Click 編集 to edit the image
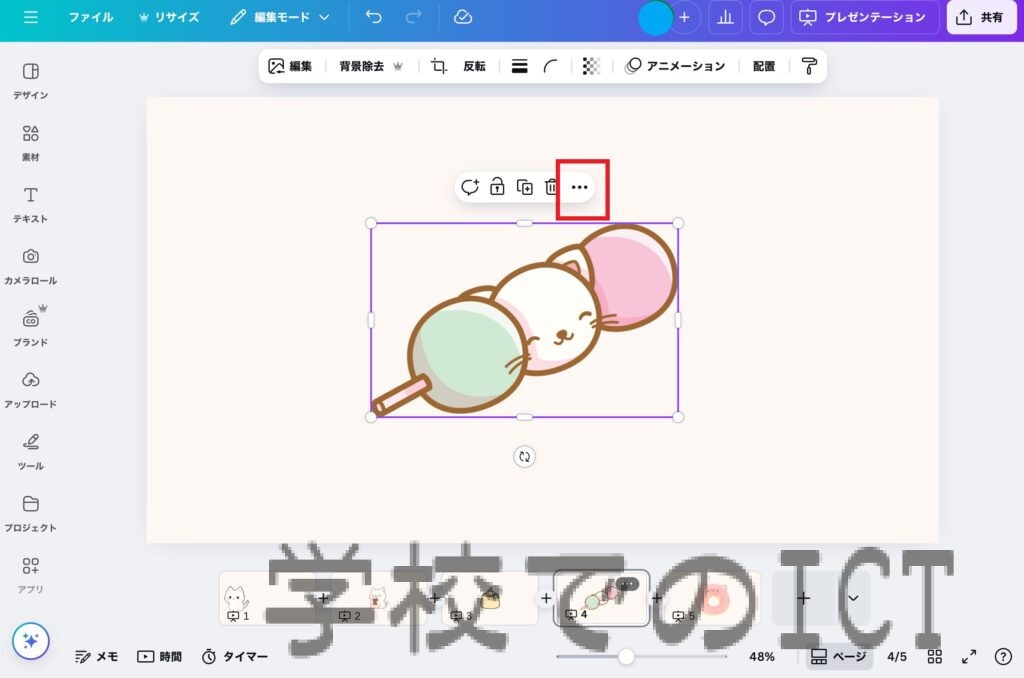 (290, 66)
